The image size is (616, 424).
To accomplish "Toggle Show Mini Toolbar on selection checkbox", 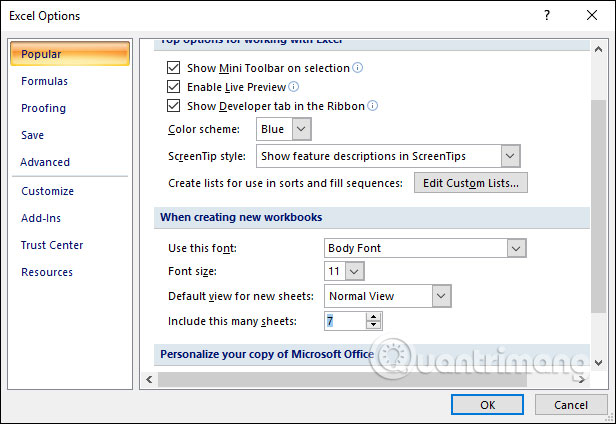I will click(174, 68).
